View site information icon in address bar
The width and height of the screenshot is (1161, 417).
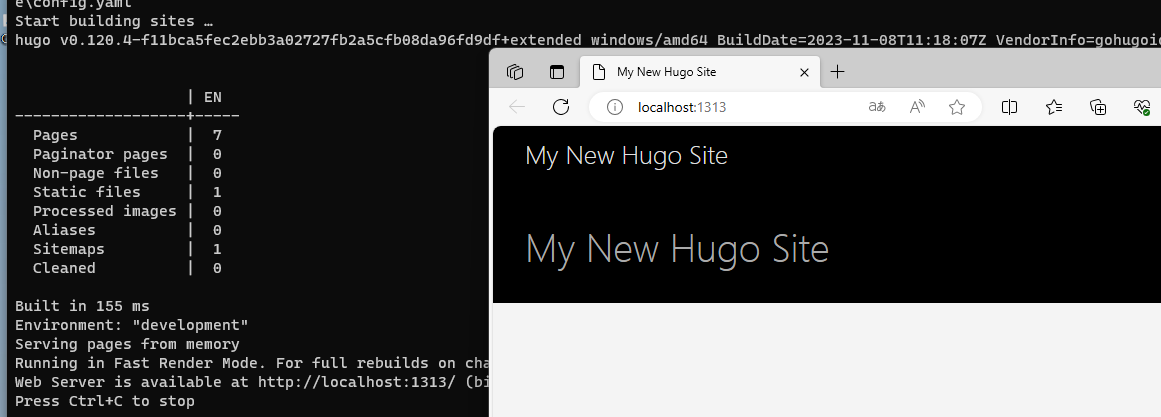[615, 107]
